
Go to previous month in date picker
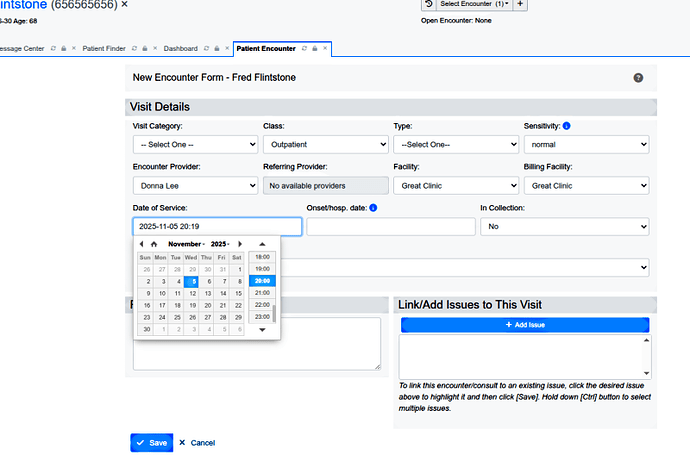click(x=141, y=244)
